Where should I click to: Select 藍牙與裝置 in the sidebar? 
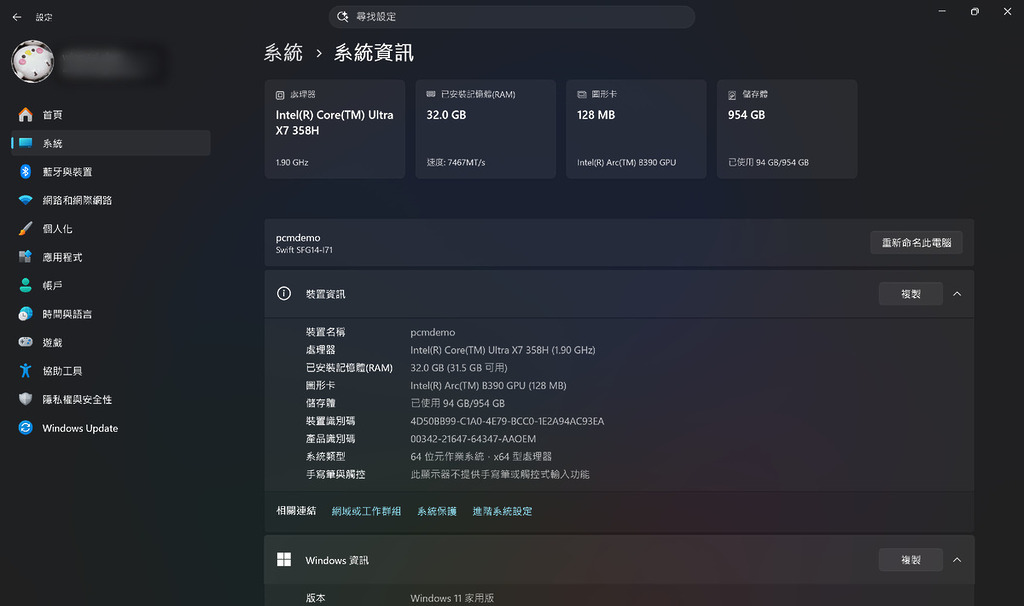coord(111,171)
